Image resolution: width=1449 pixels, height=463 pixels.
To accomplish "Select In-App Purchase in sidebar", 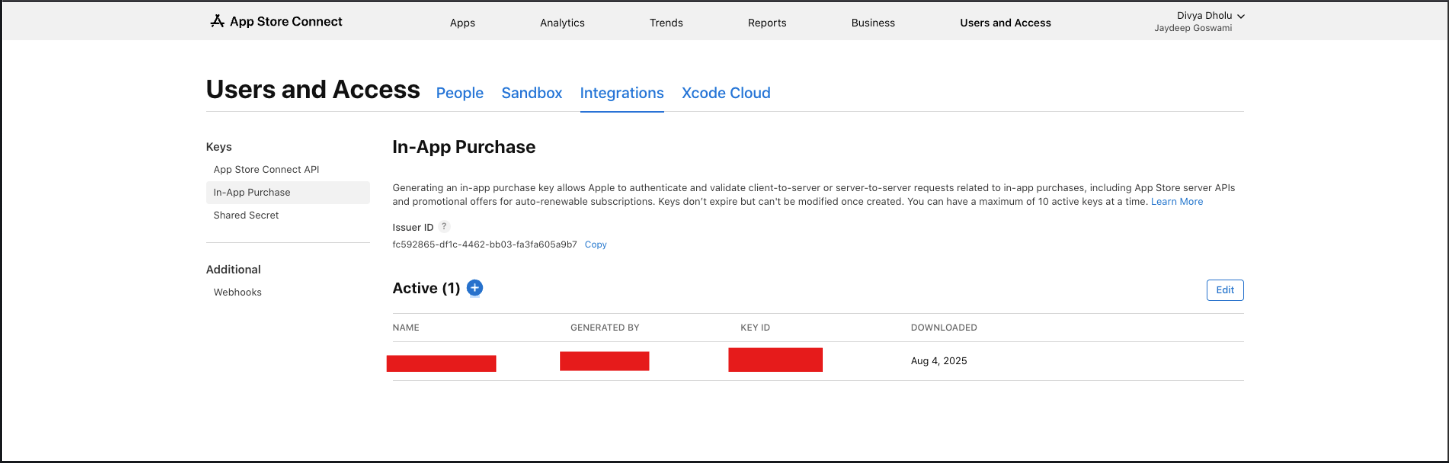I will (288, 192).
